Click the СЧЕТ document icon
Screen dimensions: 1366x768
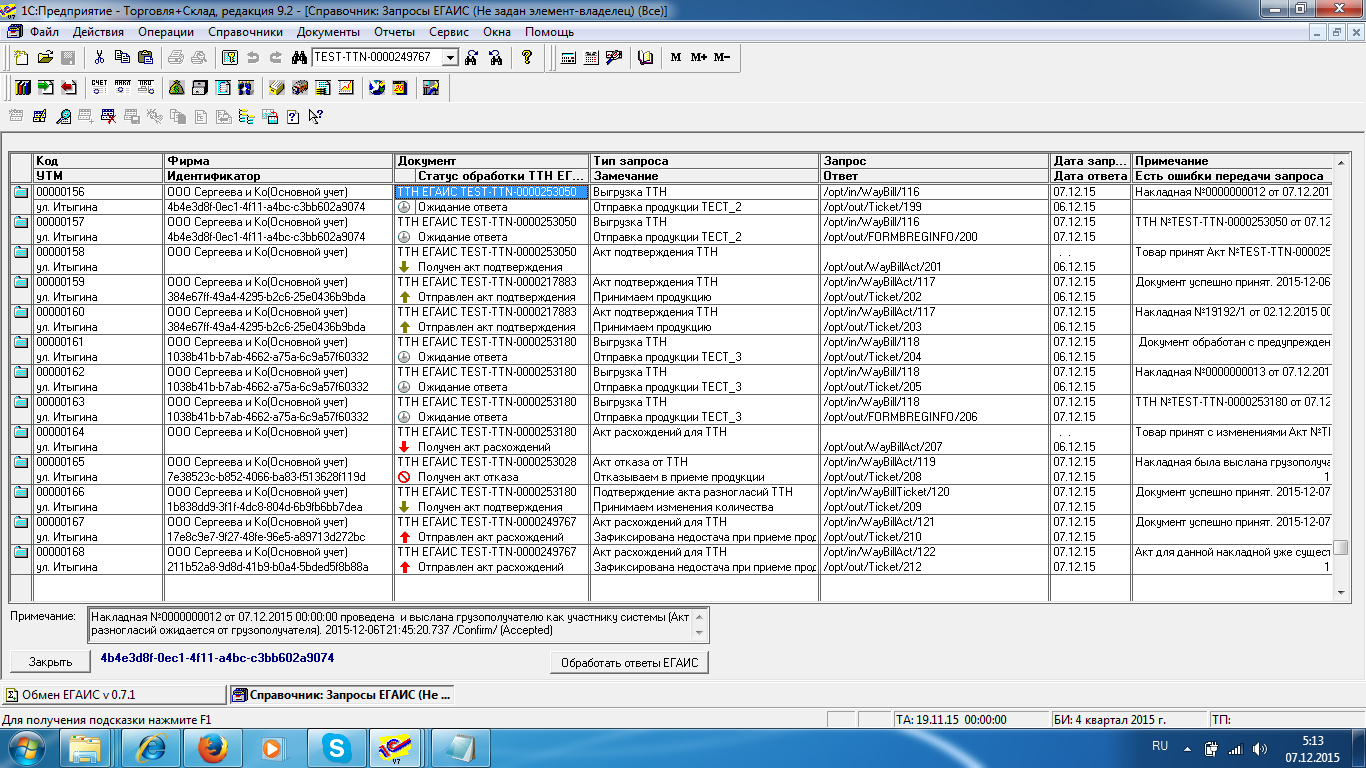[99, 88]
